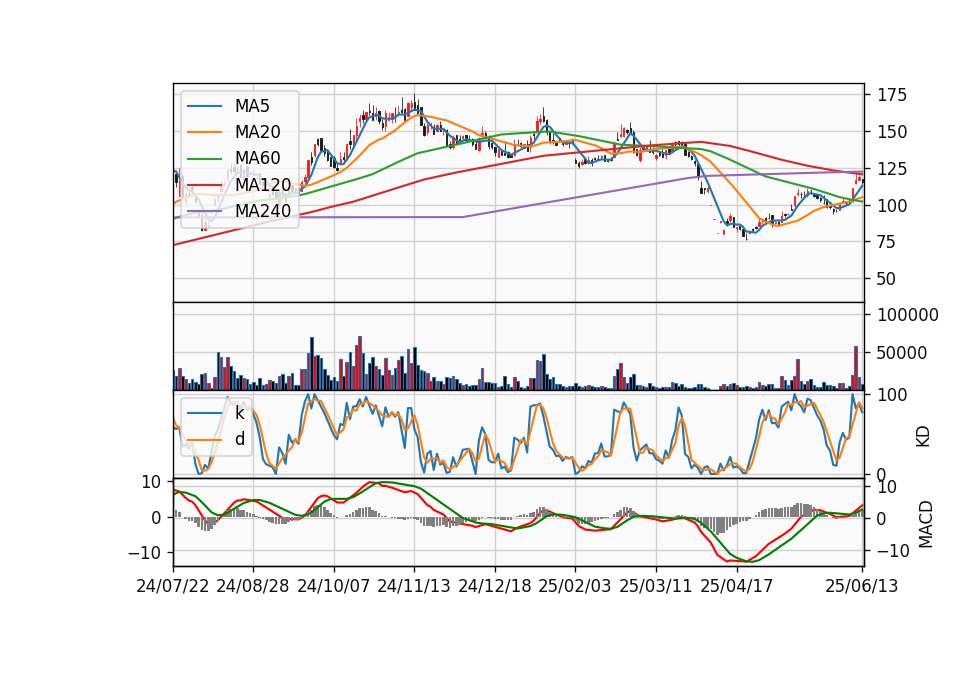
Task: Click the MA20 legend label
Action: (257, 132)
